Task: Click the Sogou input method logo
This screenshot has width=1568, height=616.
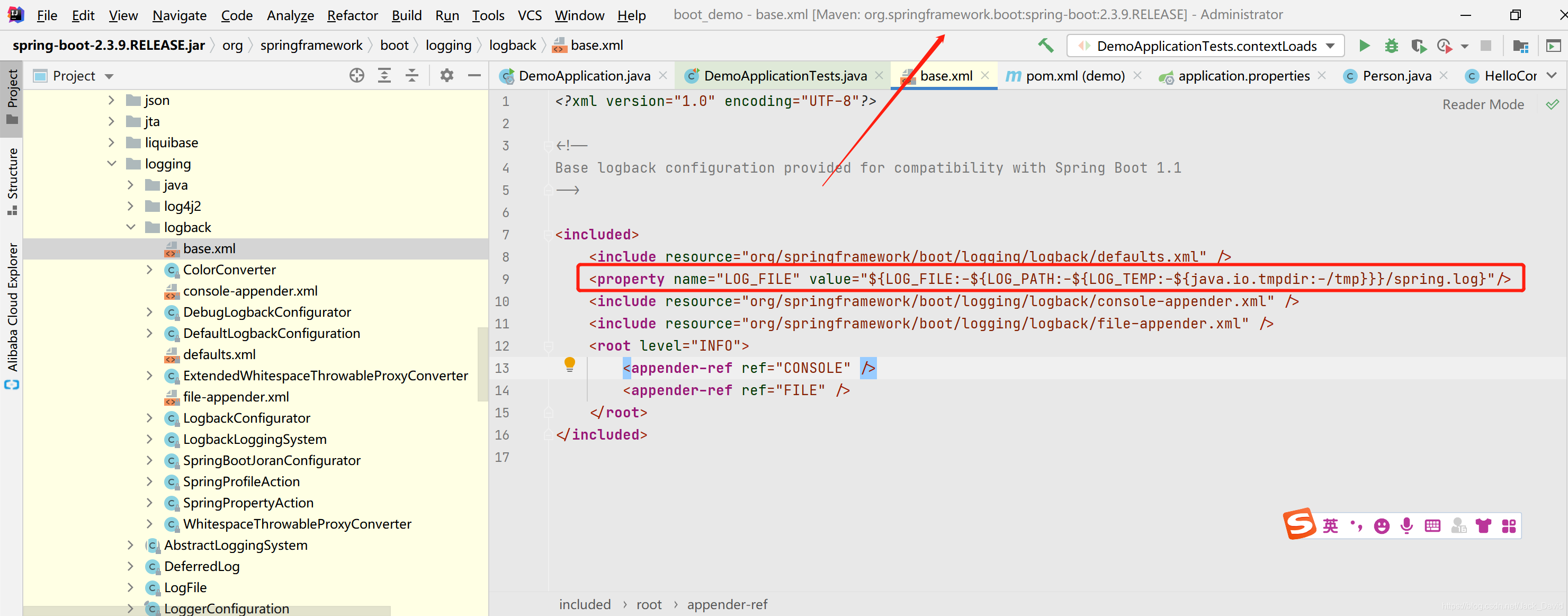Action: pos(1300,524)
